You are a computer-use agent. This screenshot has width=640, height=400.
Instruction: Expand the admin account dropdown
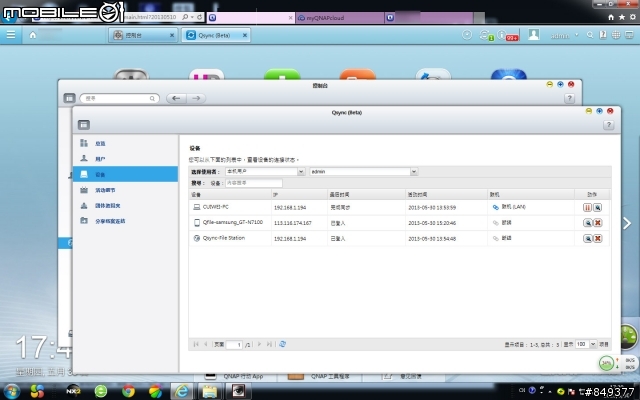[x=577, y=35]
